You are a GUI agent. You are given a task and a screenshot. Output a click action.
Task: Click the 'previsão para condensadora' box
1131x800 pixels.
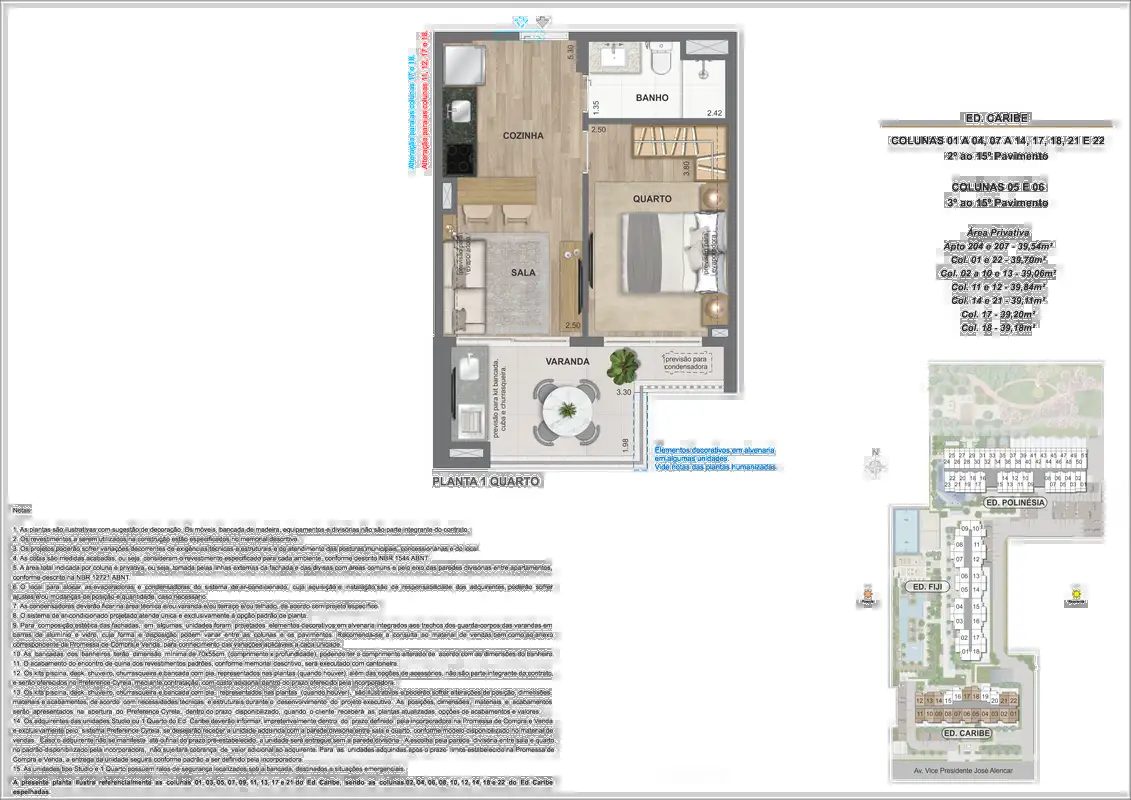coord(687,363)
